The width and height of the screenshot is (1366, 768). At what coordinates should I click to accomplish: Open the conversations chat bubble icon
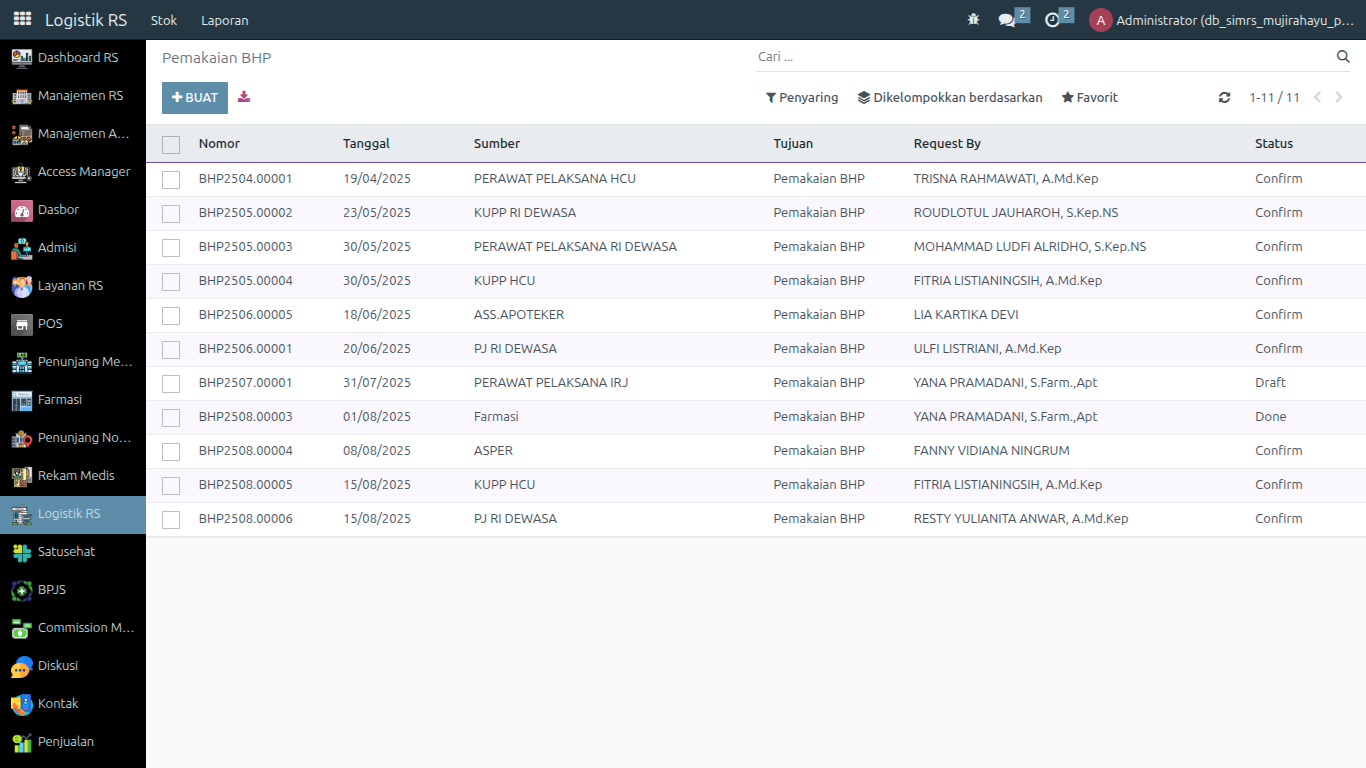click(1007, 20)
